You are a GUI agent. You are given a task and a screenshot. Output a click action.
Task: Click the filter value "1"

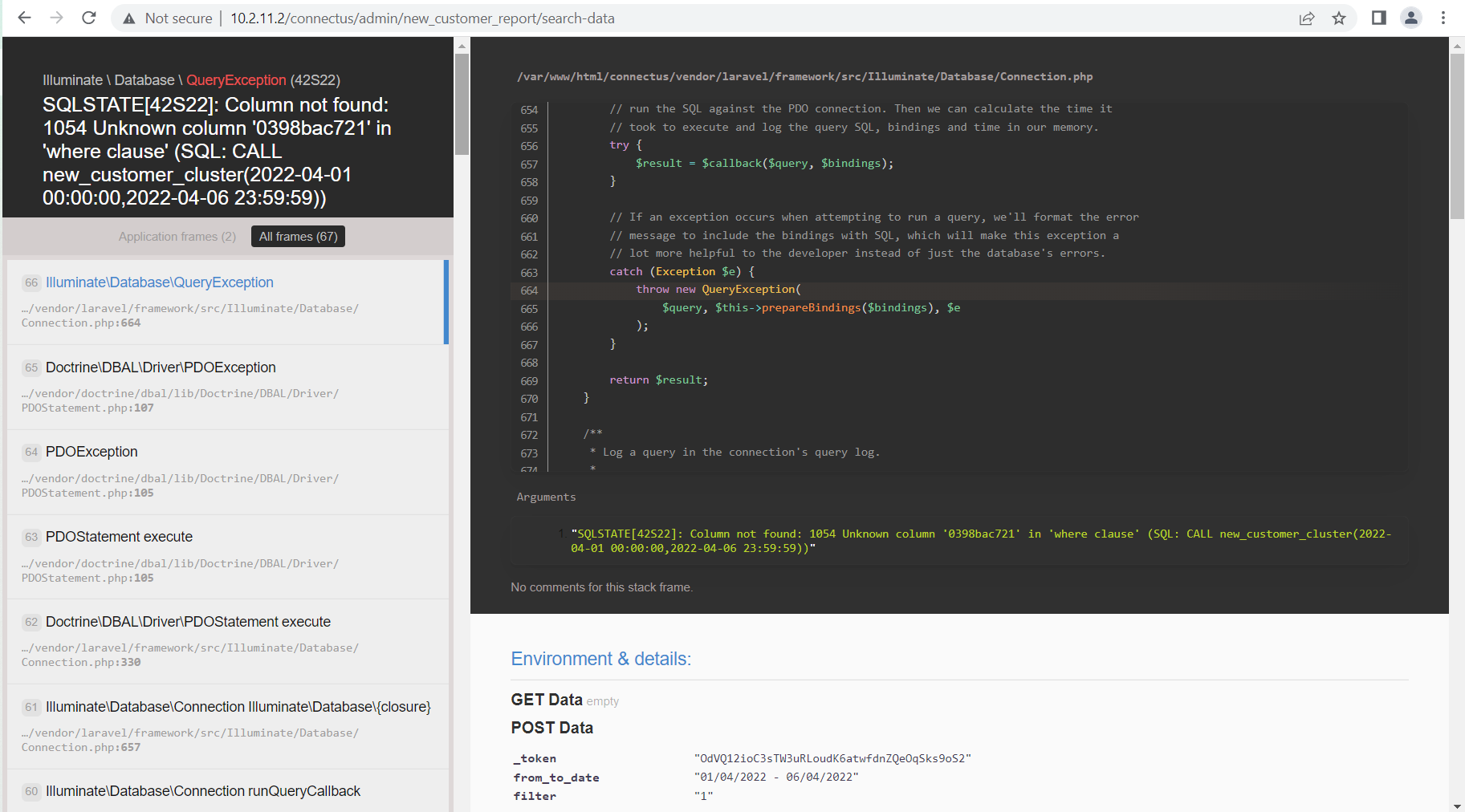[703, 796]
